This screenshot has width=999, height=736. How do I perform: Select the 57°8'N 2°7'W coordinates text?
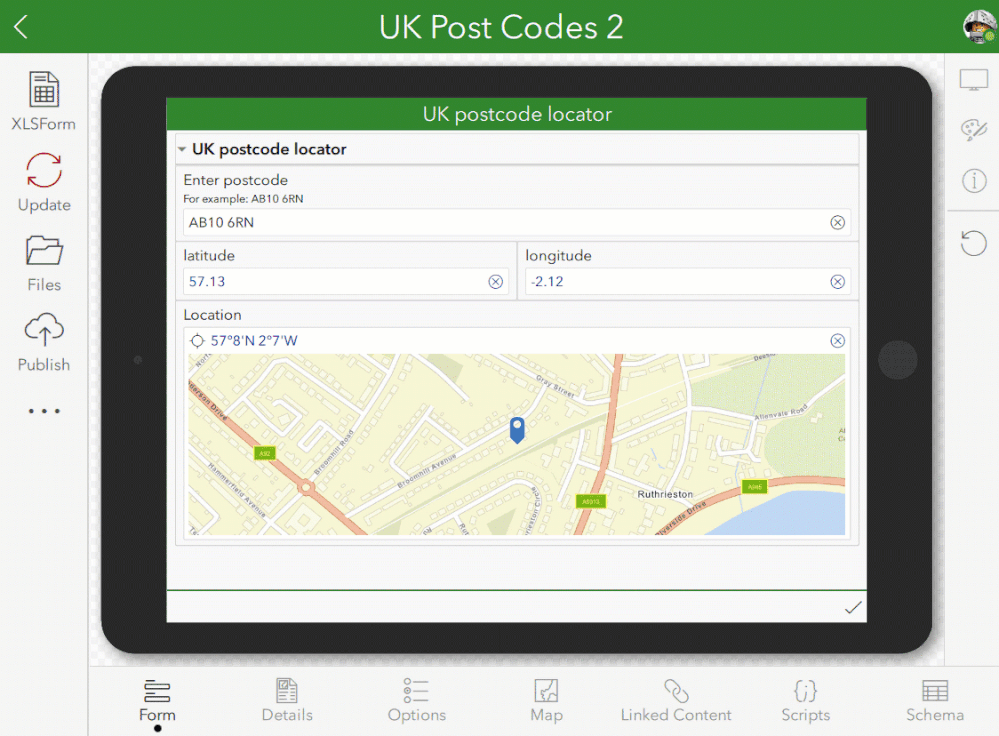click(254, 341)
